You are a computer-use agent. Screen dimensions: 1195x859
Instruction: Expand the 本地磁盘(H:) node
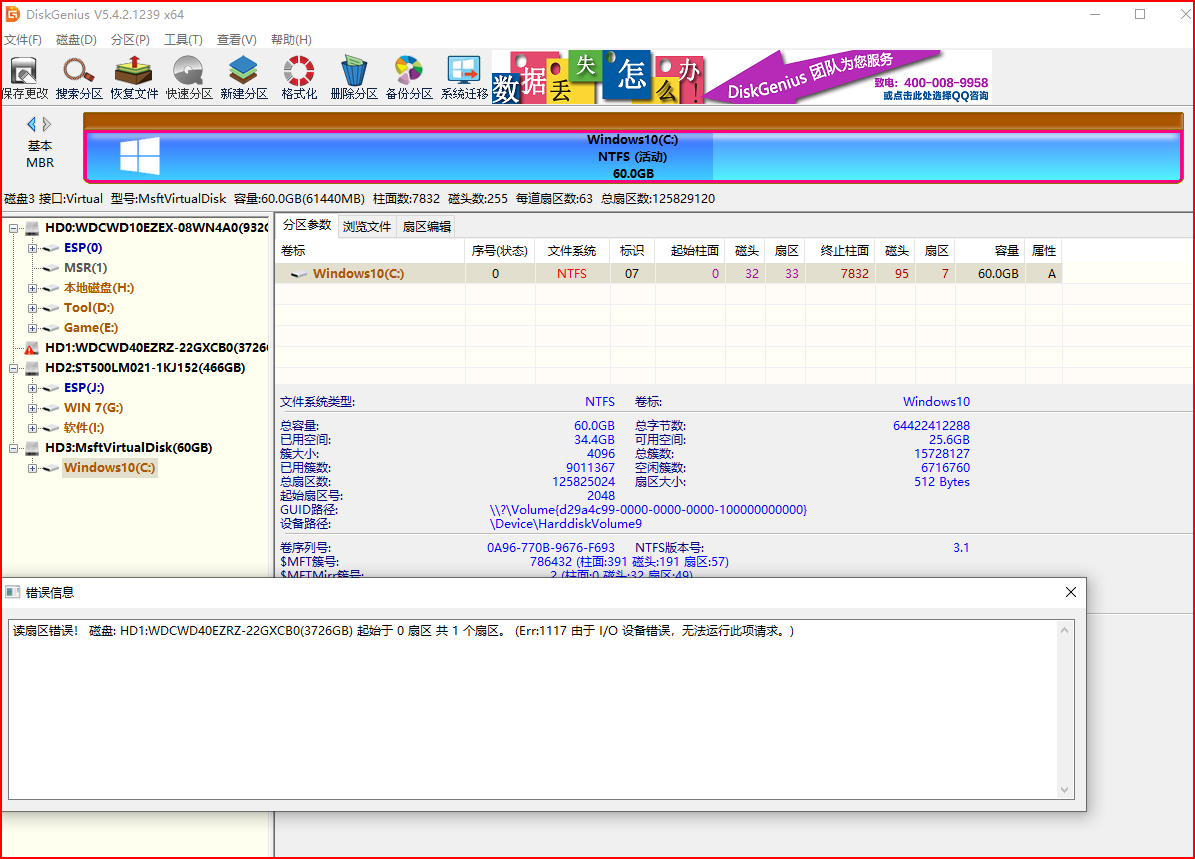(x=32, y=288)
